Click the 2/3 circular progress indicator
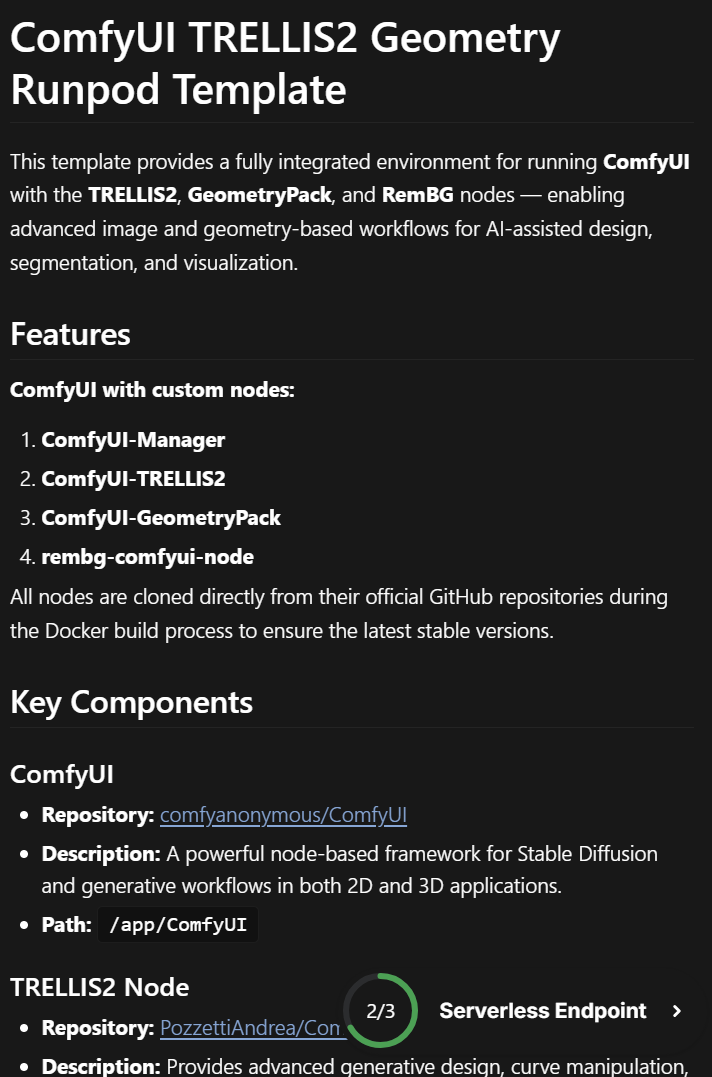Viewport: 712px width, 1077px height. [380, 1011]
